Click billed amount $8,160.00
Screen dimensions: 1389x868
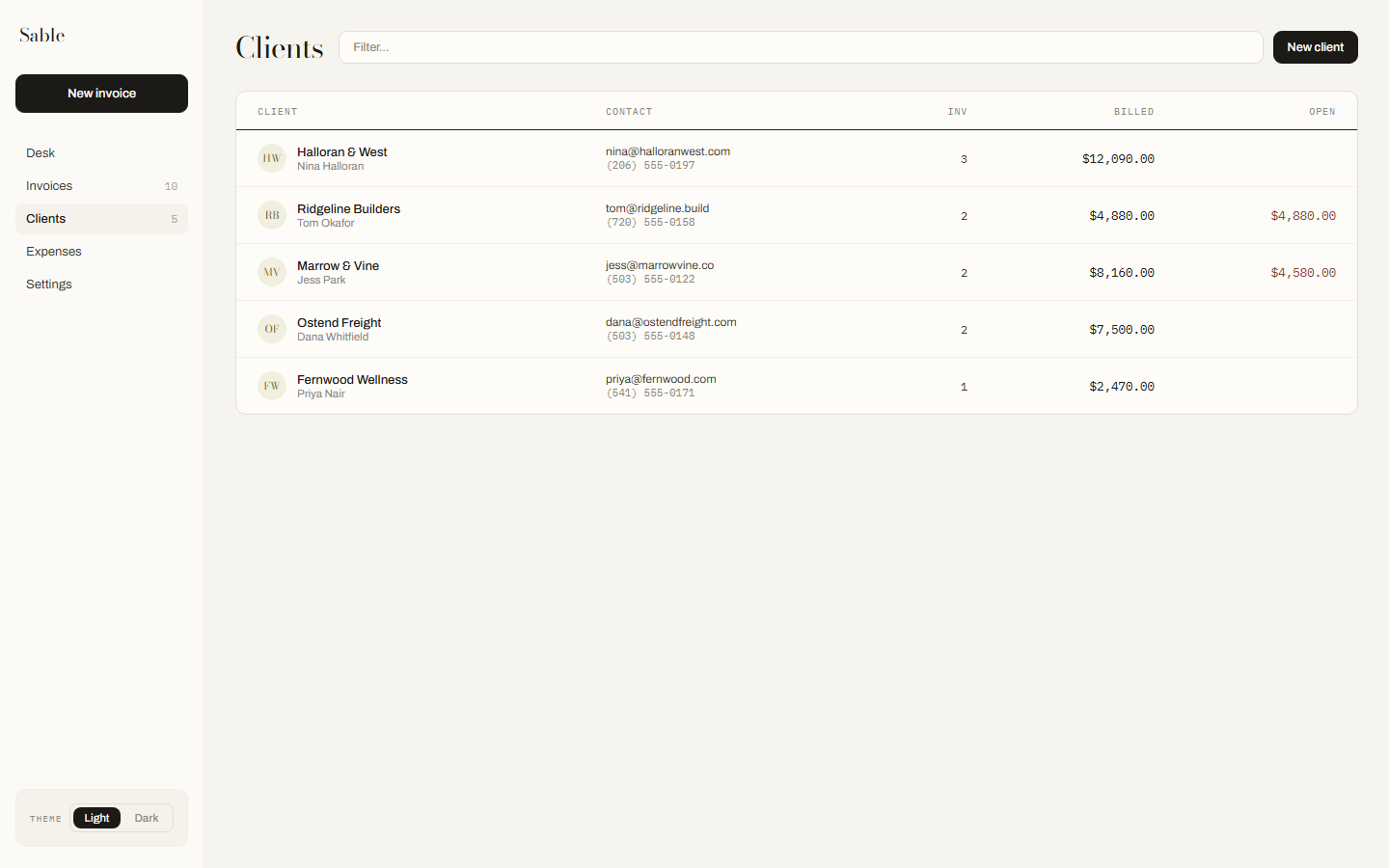(x=1122, y=273)
